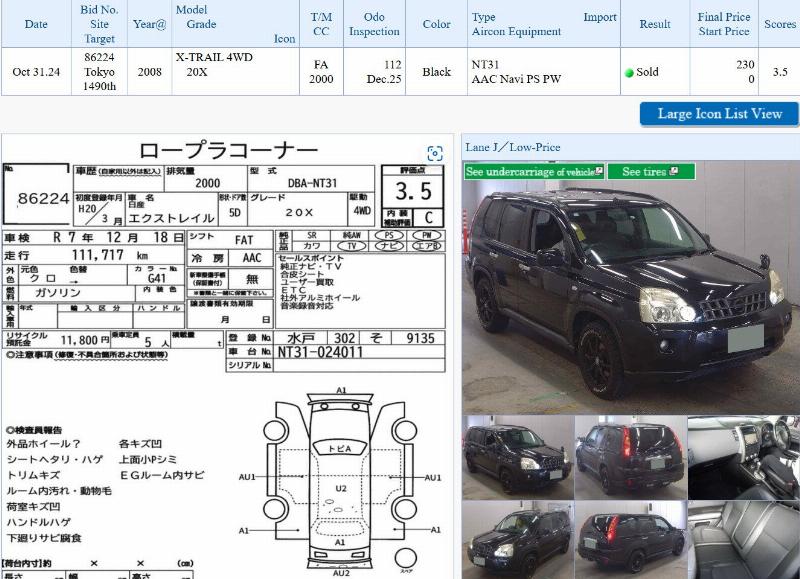Screen dimensions: 800x579
Task: Click the Date column header
Action: pos(36,24)
